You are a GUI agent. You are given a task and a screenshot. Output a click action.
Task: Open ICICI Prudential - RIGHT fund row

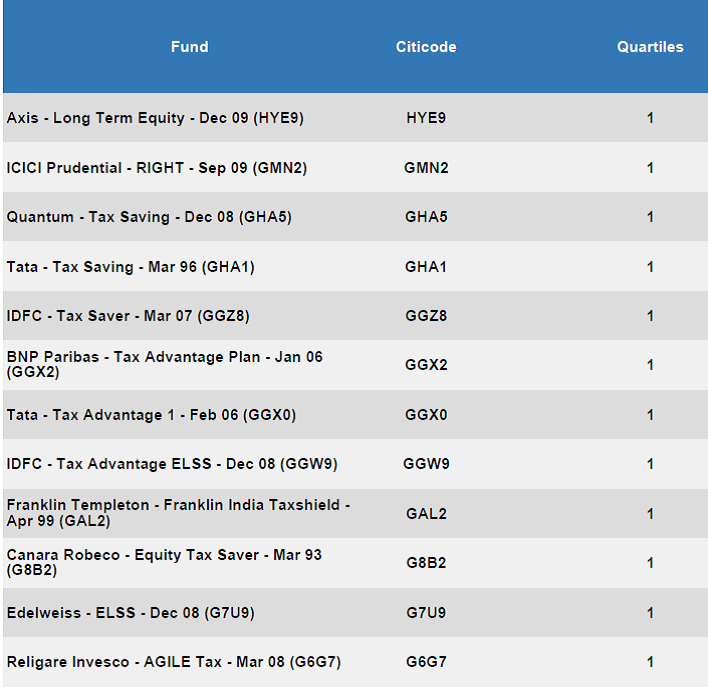[x=157, y=167]
